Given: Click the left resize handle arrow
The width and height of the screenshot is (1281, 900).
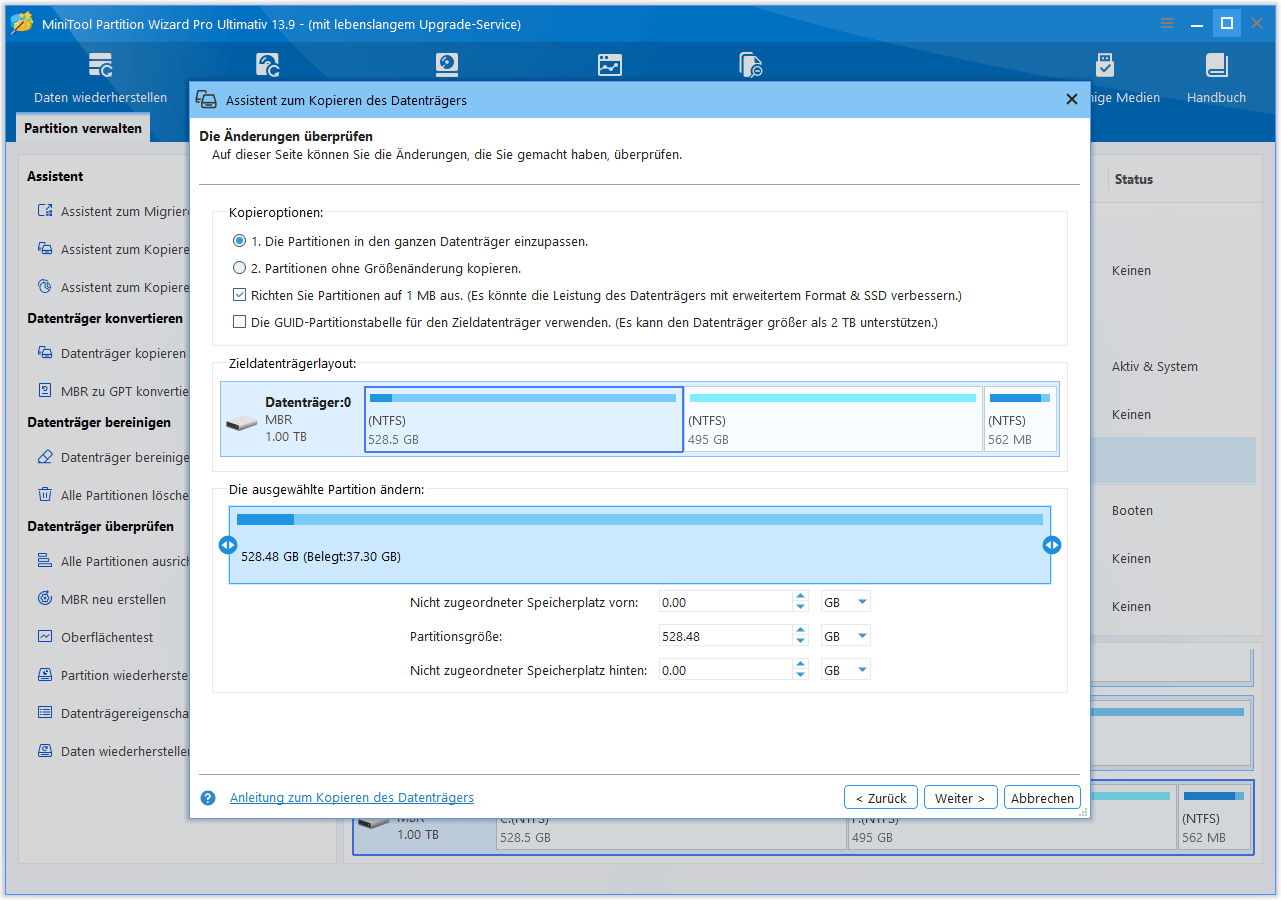Looking at the screenshot, I should click(x=228, y=545).
